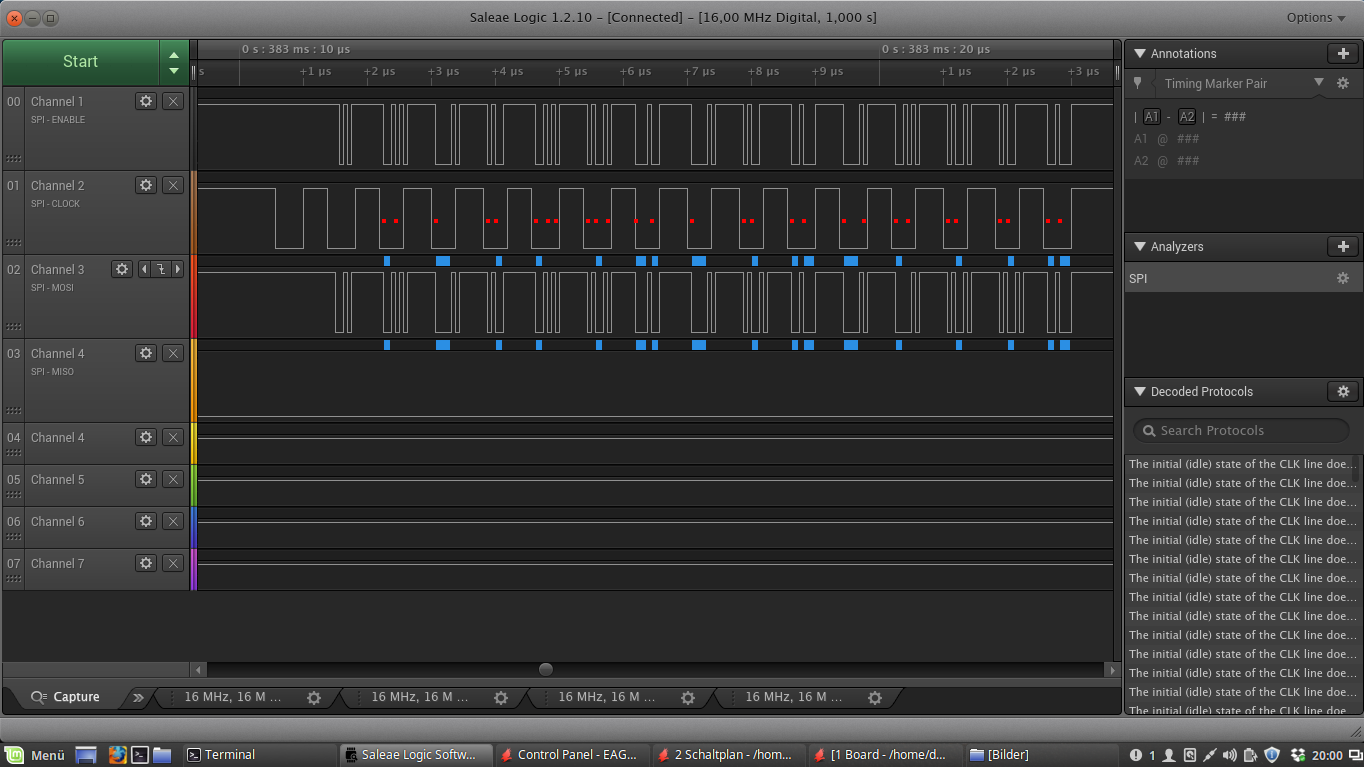Open Timing Marker Pair settings gear
The width and height of the screenshot is (1364, 767).
[x=1343, y=83]
